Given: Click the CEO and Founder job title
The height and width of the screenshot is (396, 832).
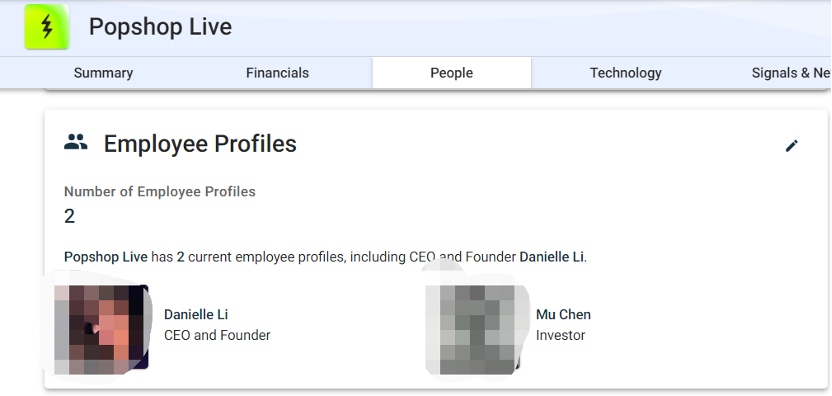Looking at the screenshot, I should [x=217, y=335].
